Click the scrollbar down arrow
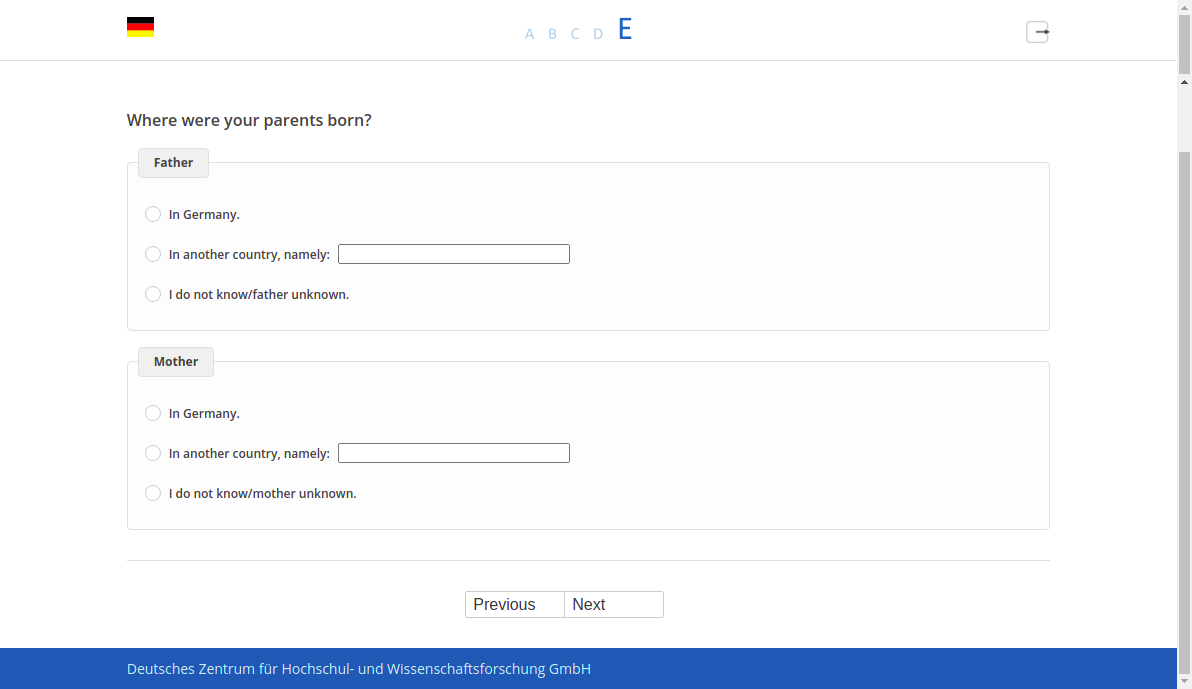 pyautogui.click(x=1184, y=681)
